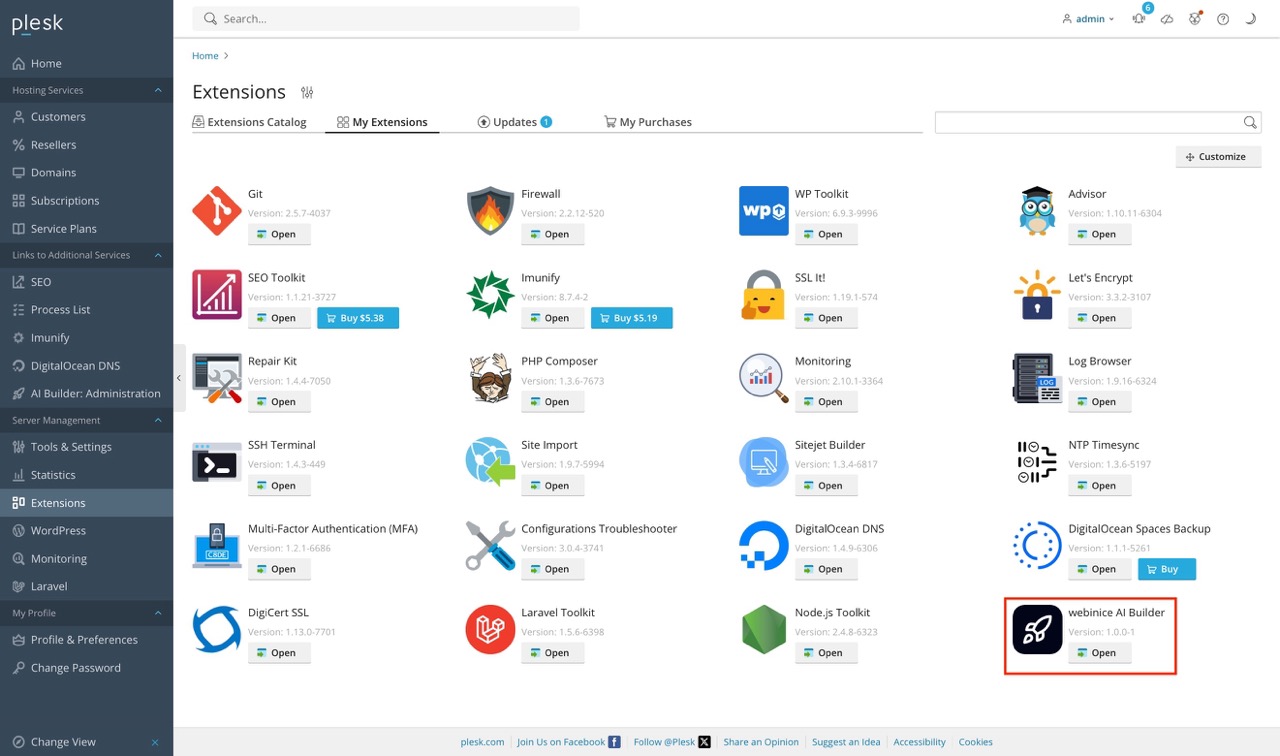Click Buy $5.38 for SEO Toolkit
The image size is (1280, 756).
[359, 317]
